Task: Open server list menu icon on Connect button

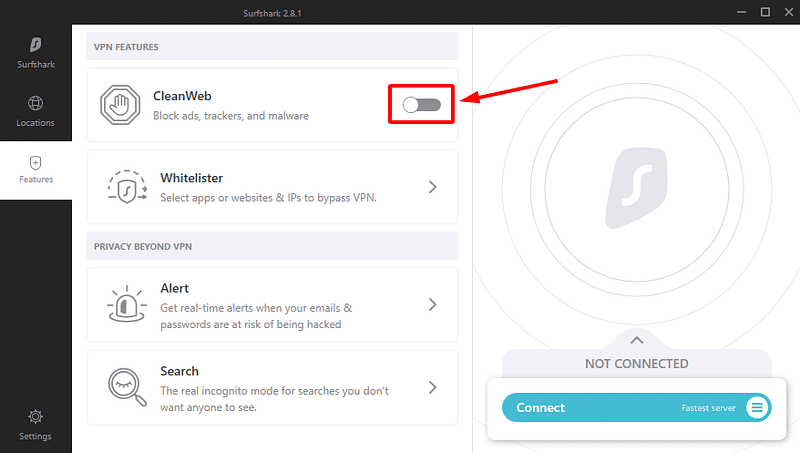Action: (757, 407)
